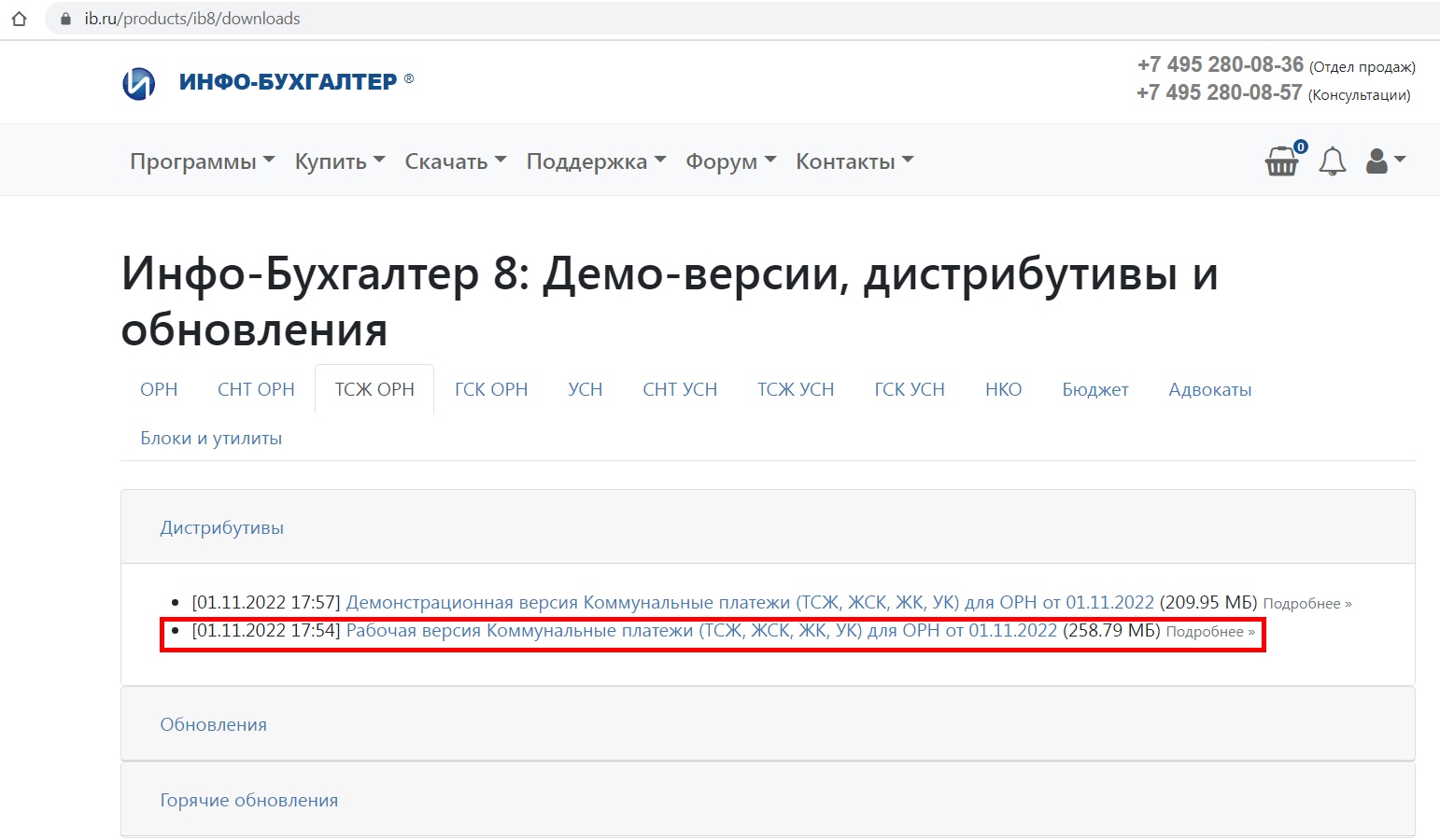This screenshot has height=840, width=1440.
Task: Open the Блоки и утилиты tab
Action: [x=211, y=438]
